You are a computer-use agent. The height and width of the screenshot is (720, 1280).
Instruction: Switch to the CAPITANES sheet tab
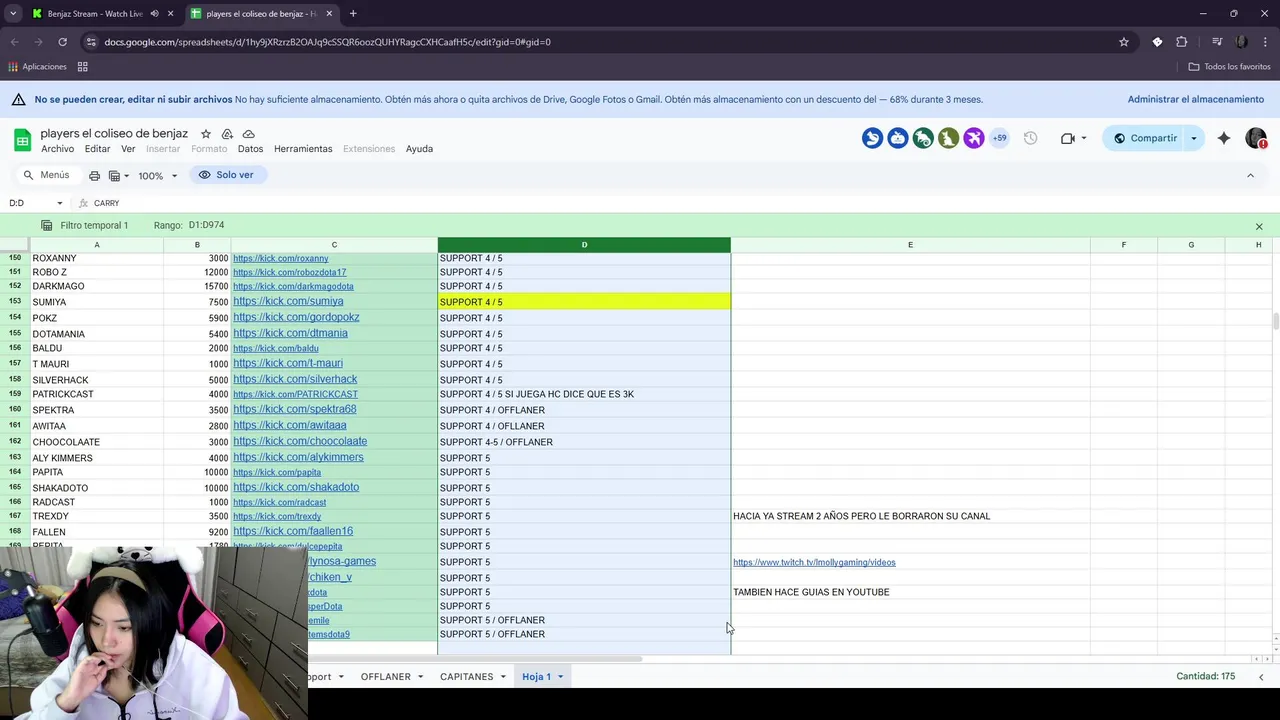pyautogui.click(x=466, y=677)
